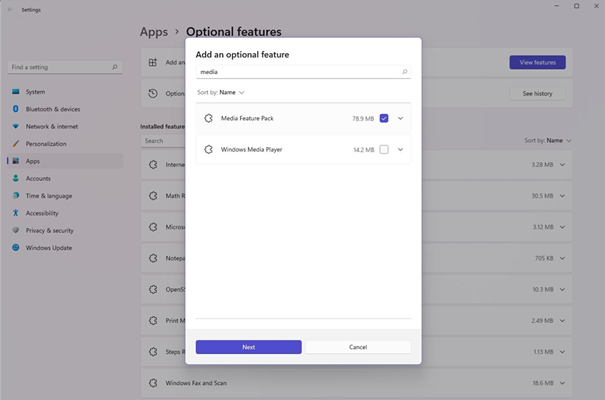This screenshot has height=400, width=605.
Task: Click the Time & language globe icon
Action: coord(15,196)
